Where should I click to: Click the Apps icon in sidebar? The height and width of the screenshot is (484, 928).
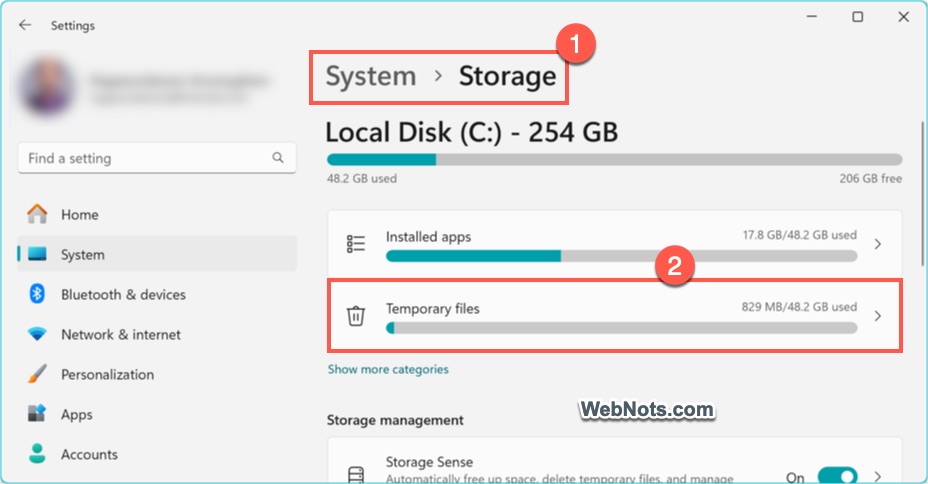pos(37,414)
